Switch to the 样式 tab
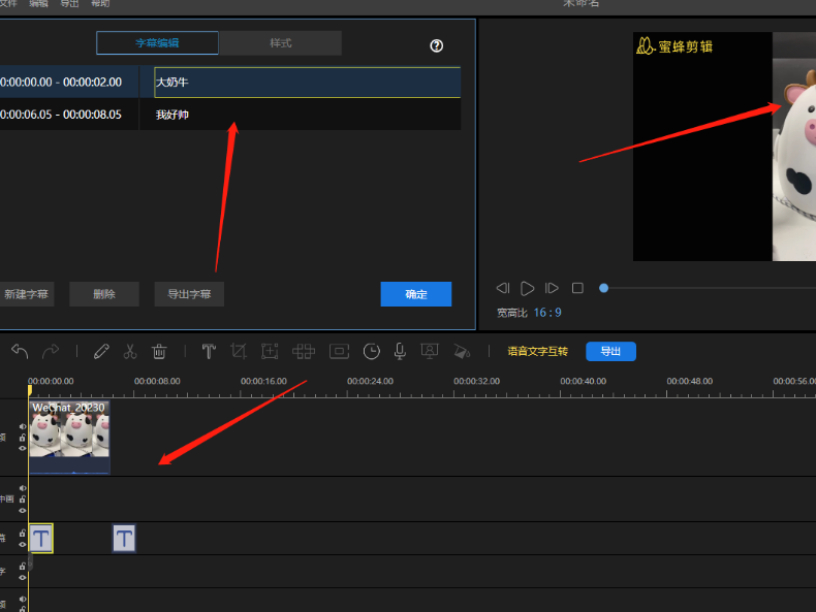The image size is (816, 612). tap(280, 43)
